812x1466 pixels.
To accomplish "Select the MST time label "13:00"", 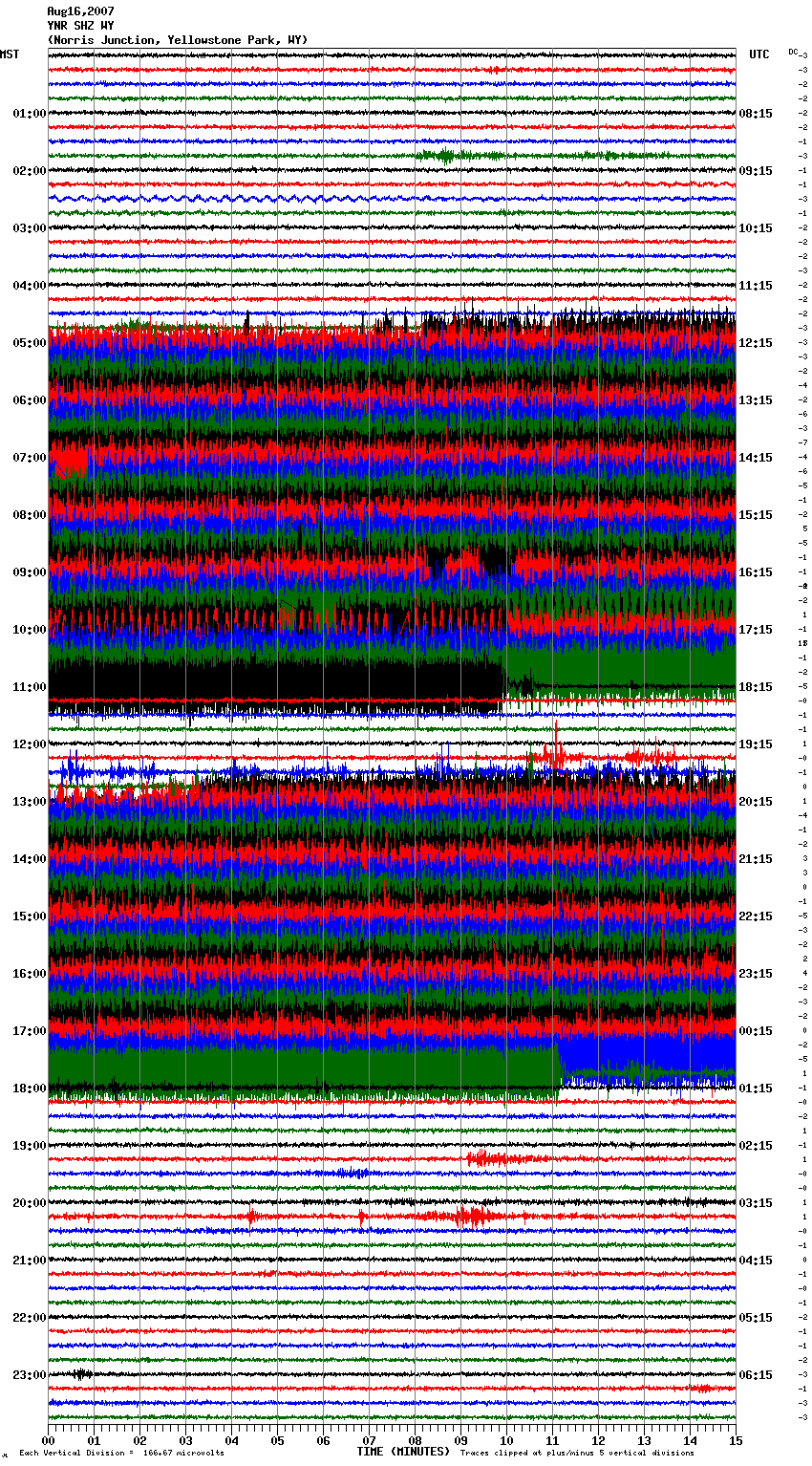I will coord(30,802).
